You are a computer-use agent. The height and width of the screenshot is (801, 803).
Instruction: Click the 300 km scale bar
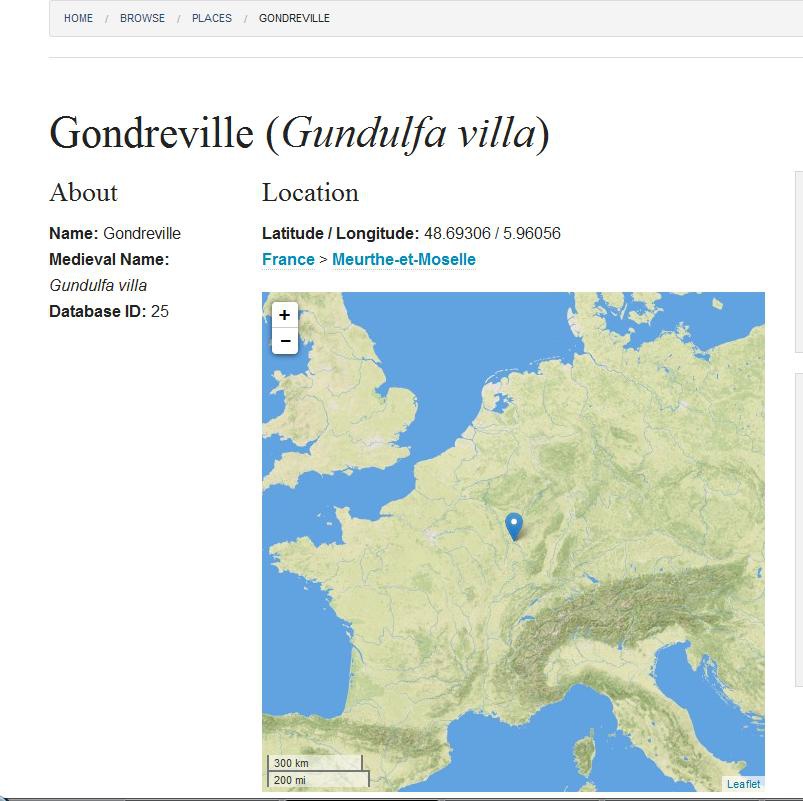315,763
